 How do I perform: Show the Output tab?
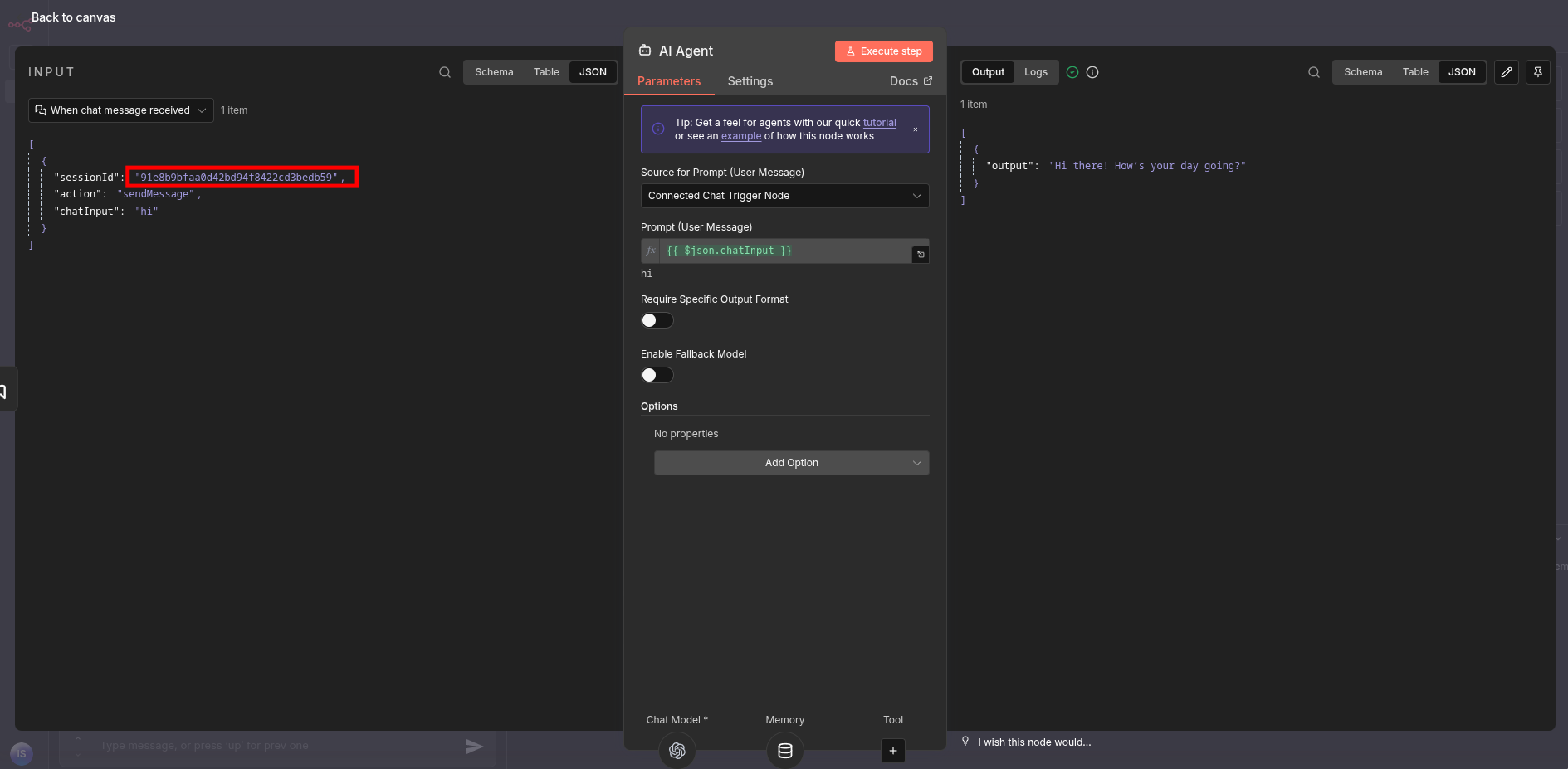click(x=989, y=72)
